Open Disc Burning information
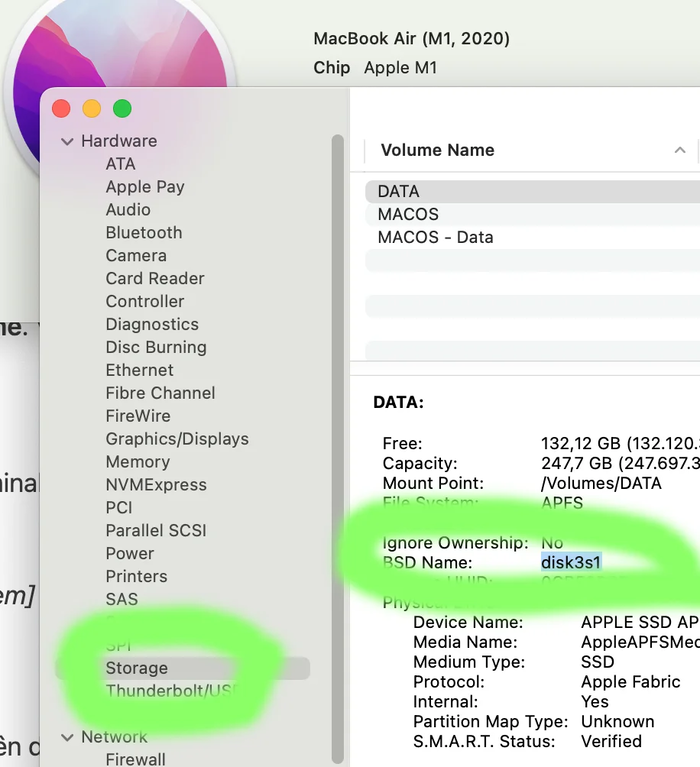Screen dimensions: 700x767 156,348
